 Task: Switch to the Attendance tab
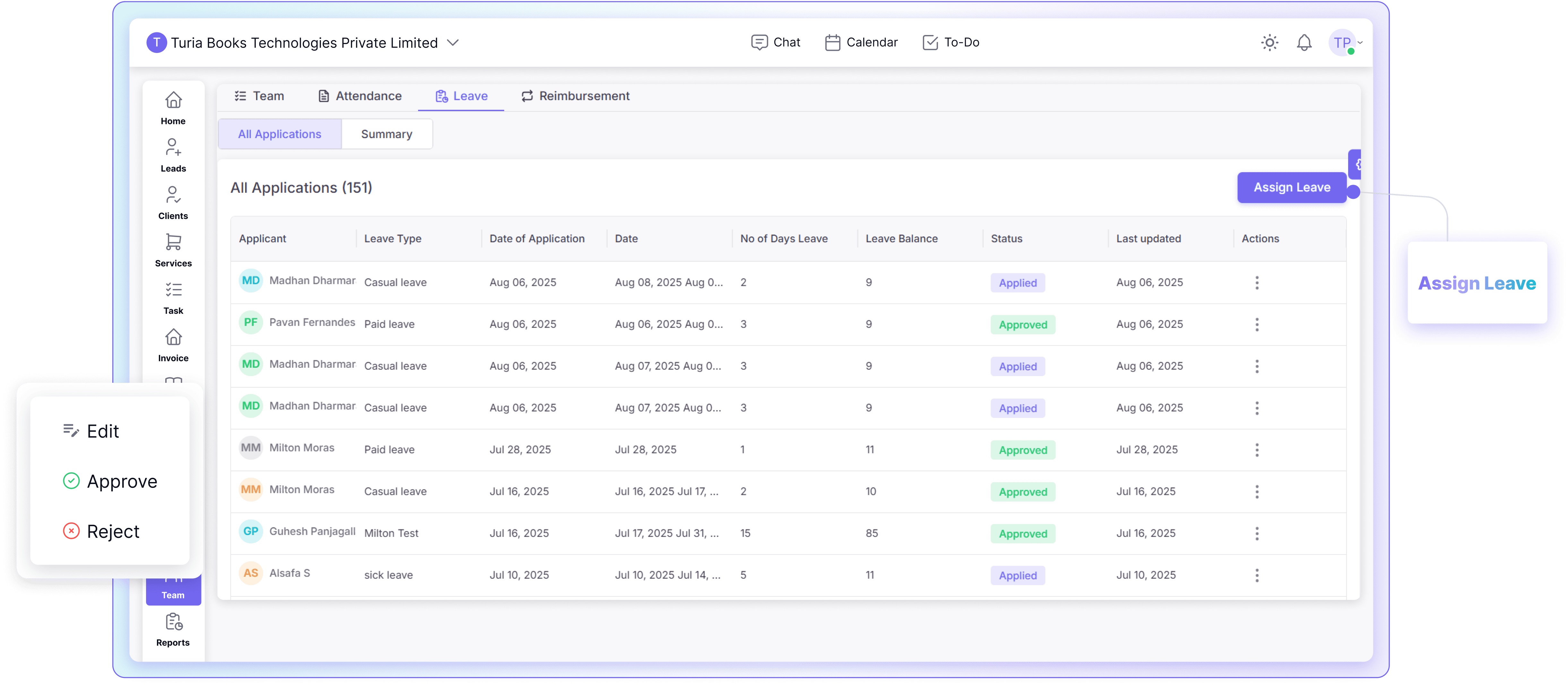click(x=360, y=96)
